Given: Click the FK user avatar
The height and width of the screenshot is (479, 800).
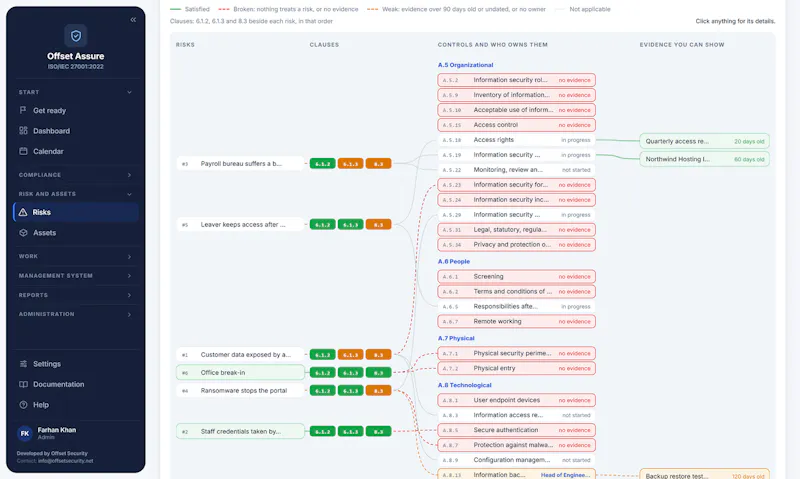Looking at the screenshot, I should click(24, 433).
